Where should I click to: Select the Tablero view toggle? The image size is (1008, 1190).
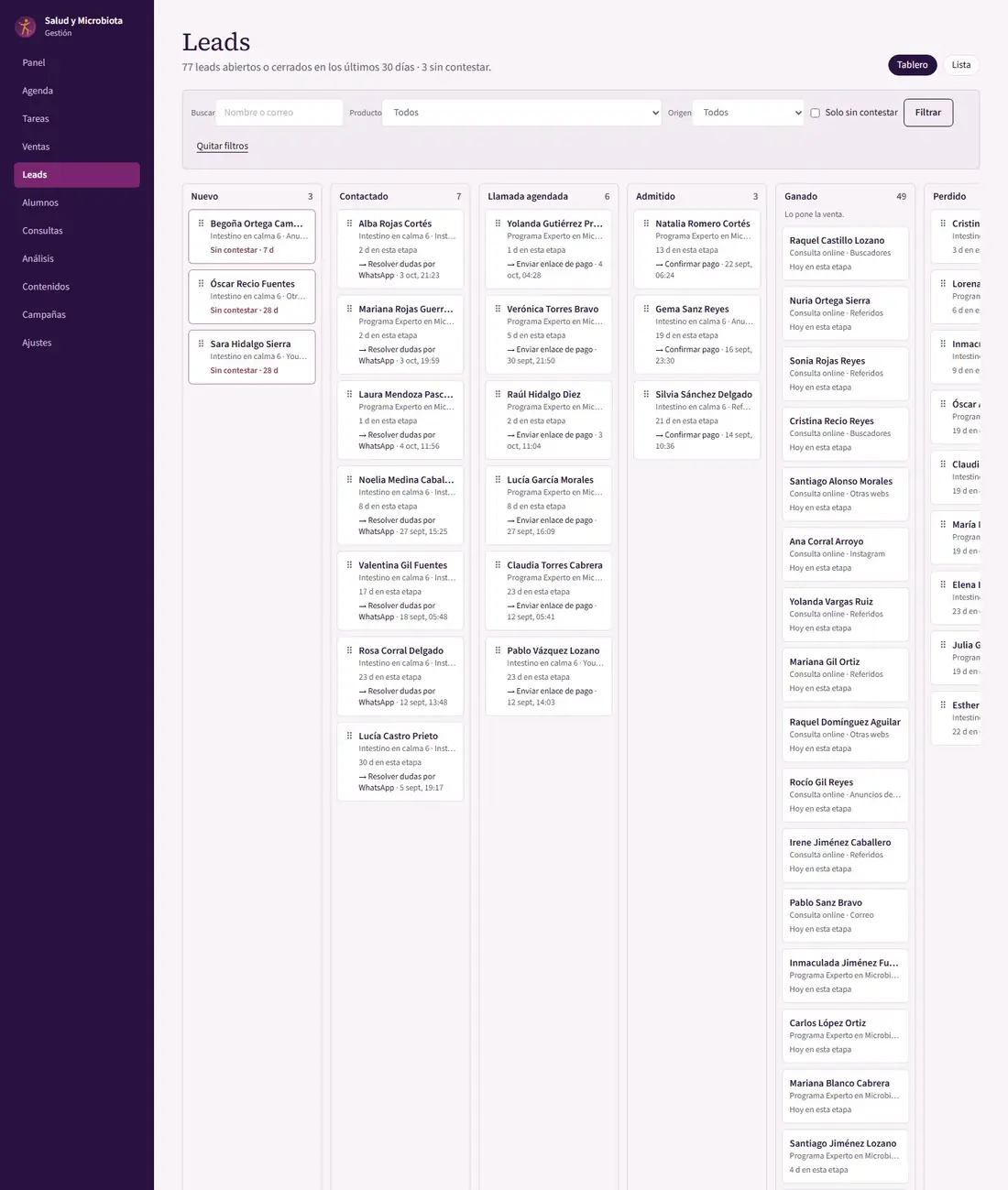pyautogui.click(x=912, y=65)
